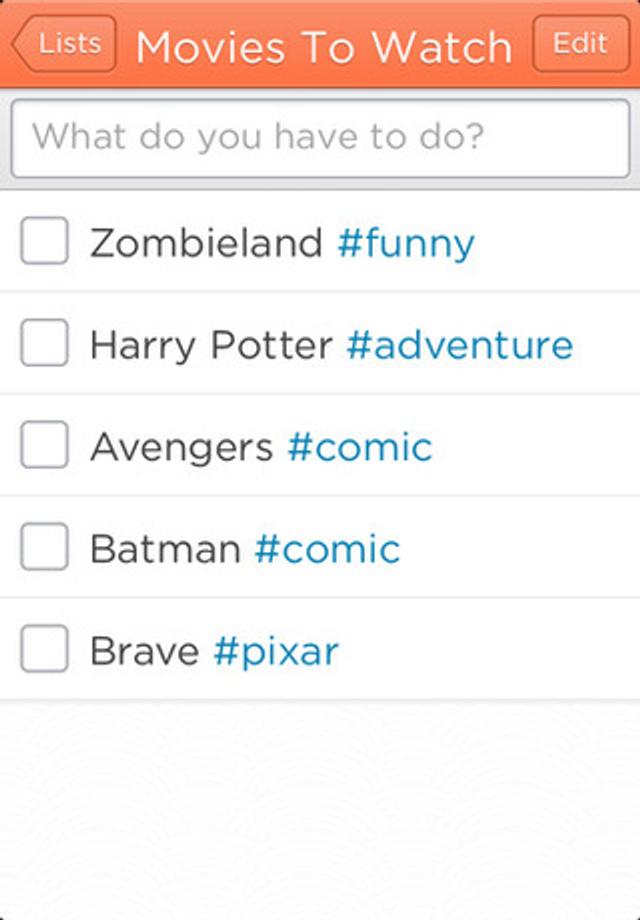Go back to Lists
The width and height of the screenshot is (640, 920).
click(65, 44)
